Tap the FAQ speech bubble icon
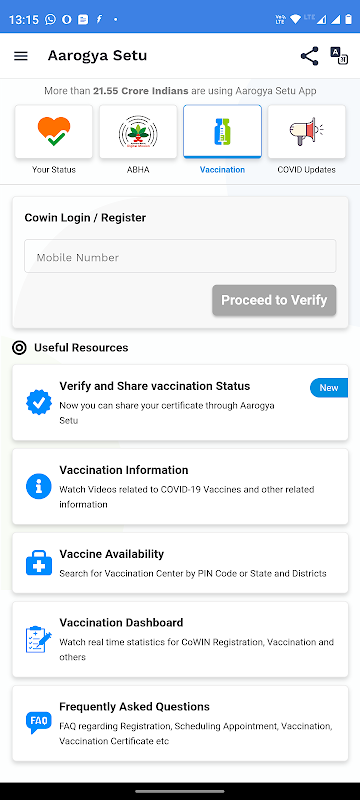 [39, 722]
